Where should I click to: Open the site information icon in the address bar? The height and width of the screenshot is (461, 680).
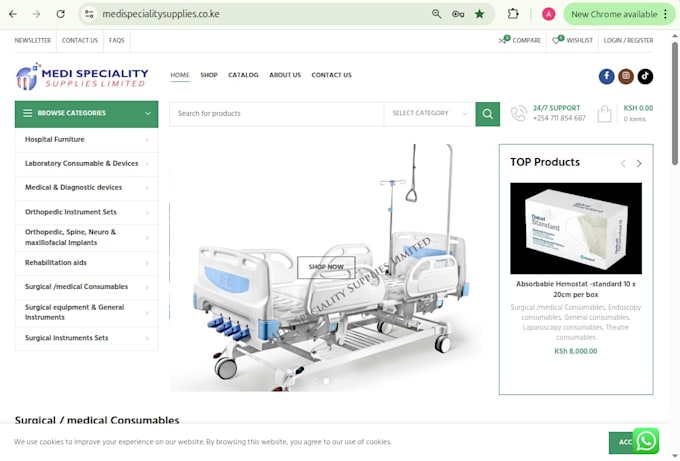click(89, 14)
